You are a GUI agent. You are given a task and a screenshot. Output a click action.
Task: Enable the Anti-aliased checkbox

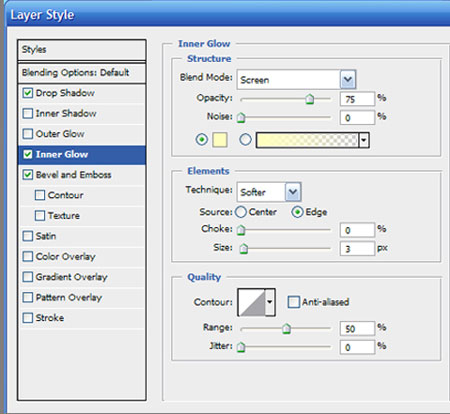click(x=293, y=302)
